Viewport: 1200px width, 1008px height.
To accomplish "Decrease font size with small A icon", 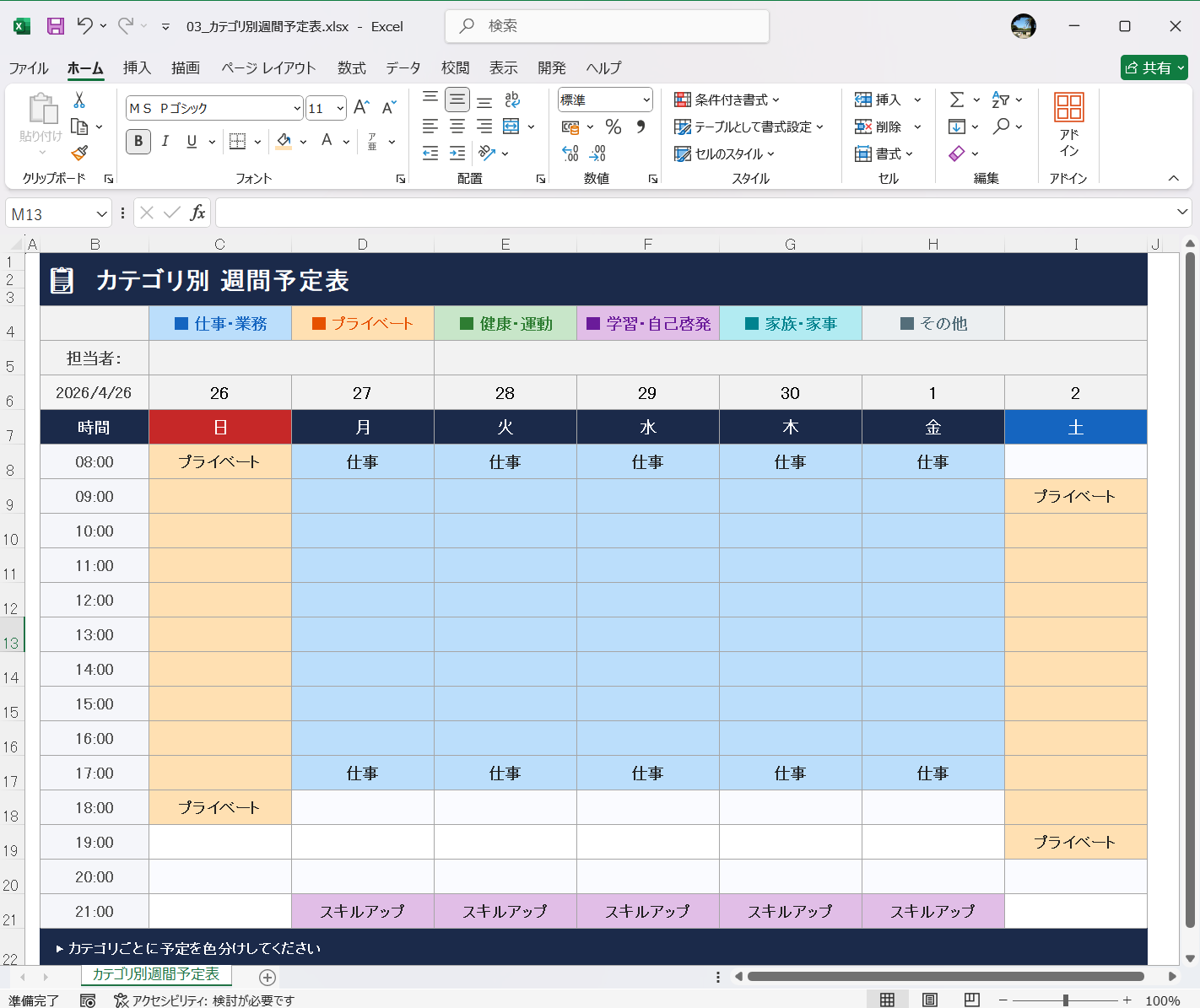I will tap(388, 107).
